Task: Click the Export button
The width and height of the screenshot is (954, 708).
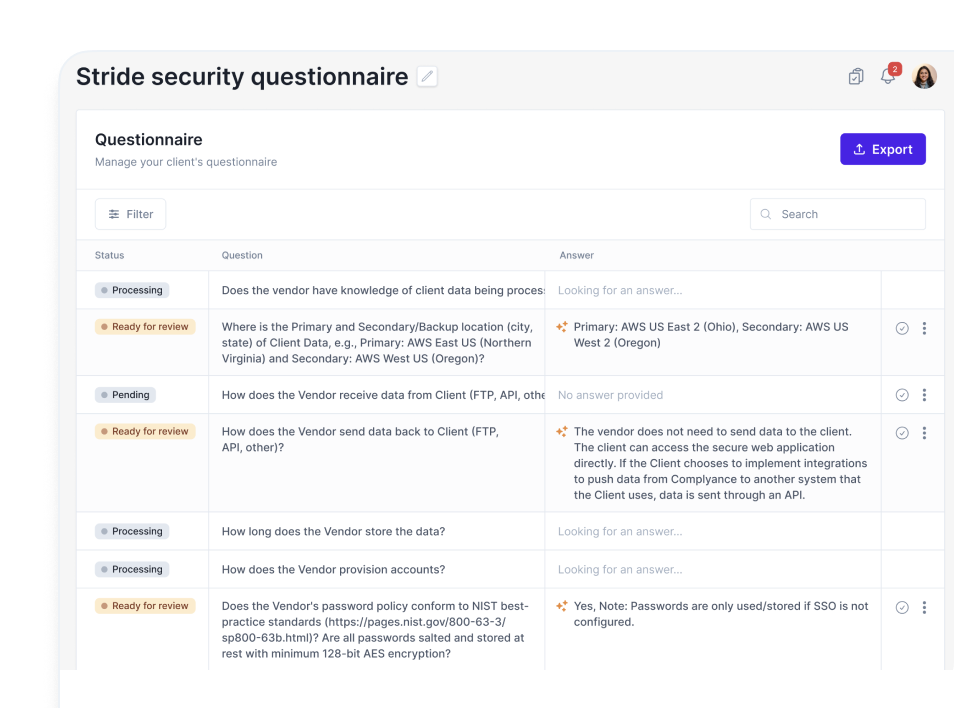Action: [883, 149]
